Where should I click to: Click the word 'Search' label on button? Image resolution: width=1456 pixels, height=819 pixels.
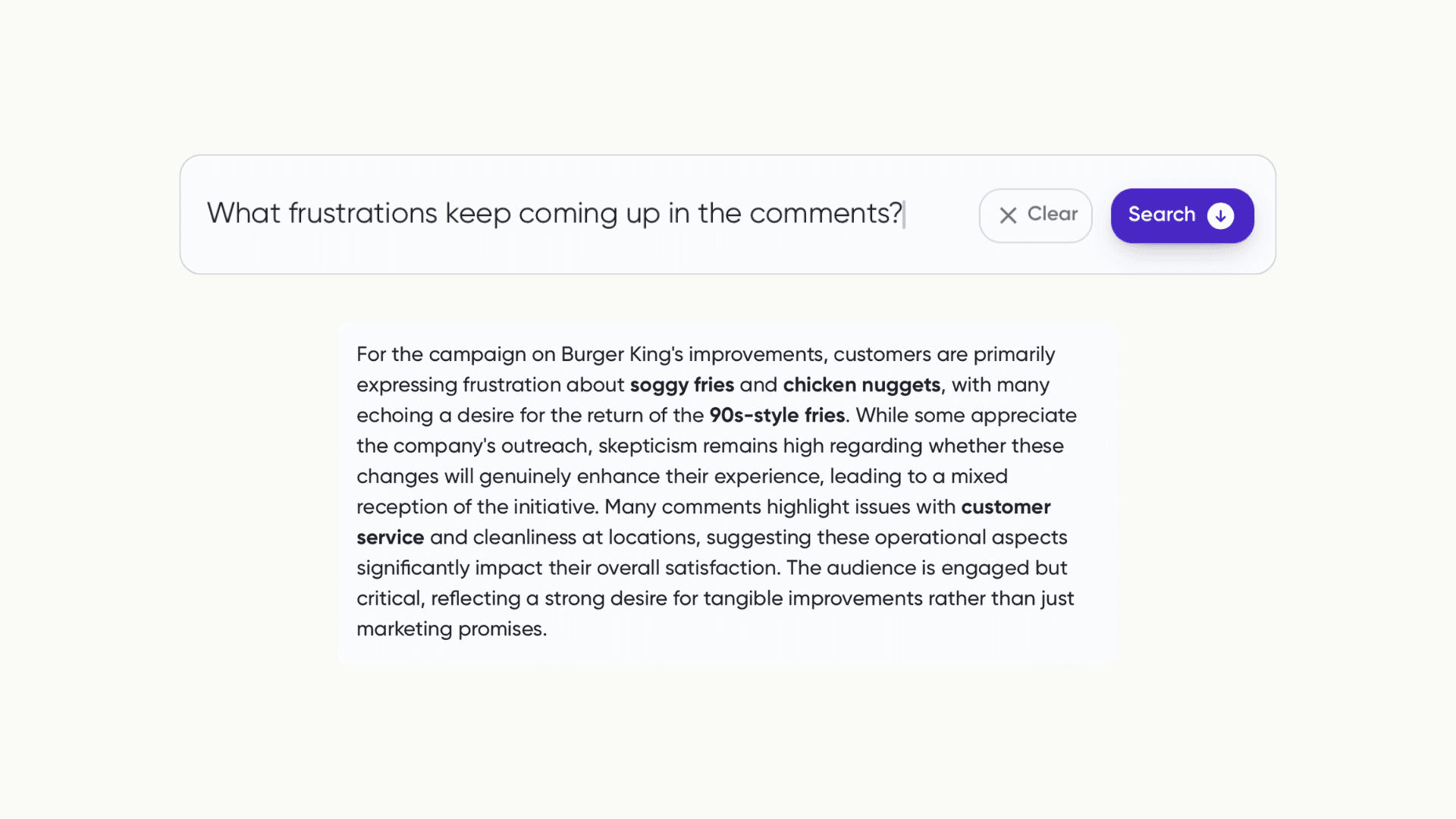coord(1161,215)
